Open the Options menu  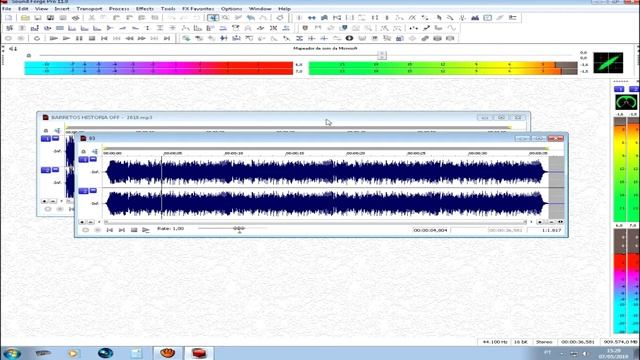(x=231, y=9)
